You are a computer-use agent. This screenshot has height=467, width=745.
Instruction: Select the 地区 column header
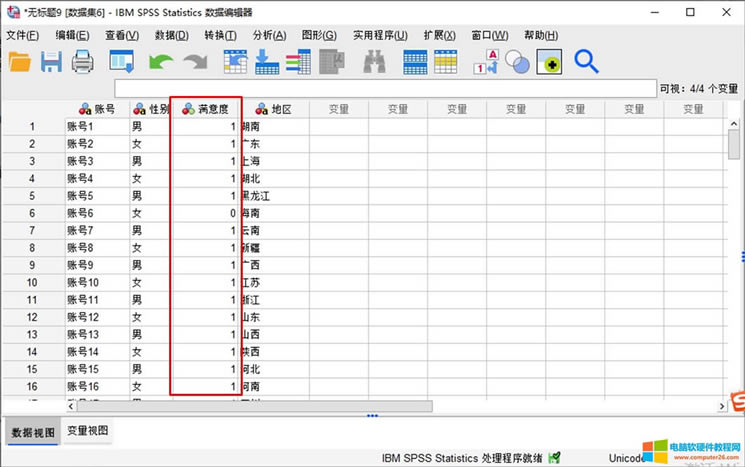click(x=273, y=109)
